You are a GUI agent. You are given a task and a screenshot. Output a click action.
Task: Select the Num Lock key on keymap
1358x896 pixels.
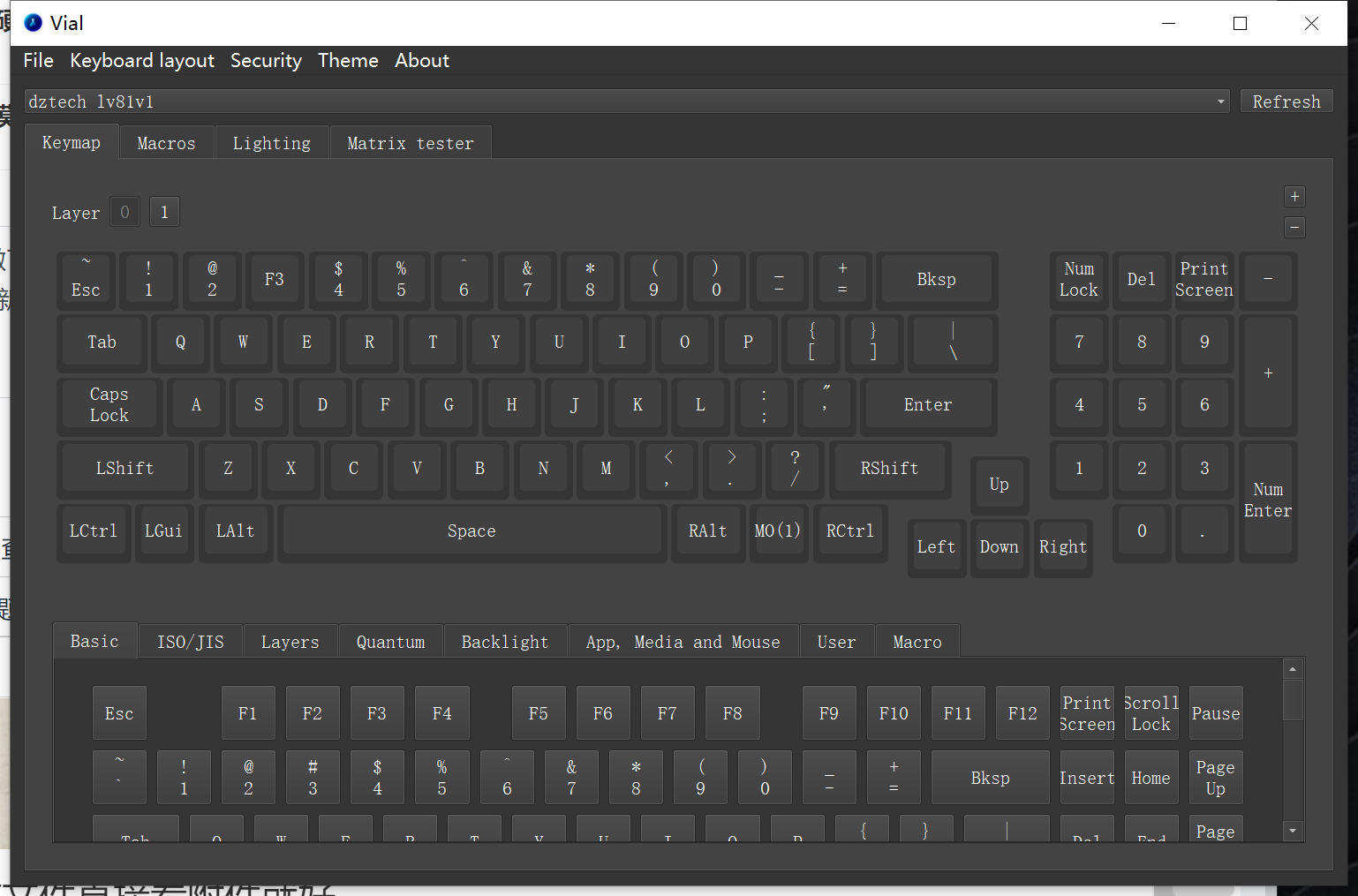click(1078, 280)
